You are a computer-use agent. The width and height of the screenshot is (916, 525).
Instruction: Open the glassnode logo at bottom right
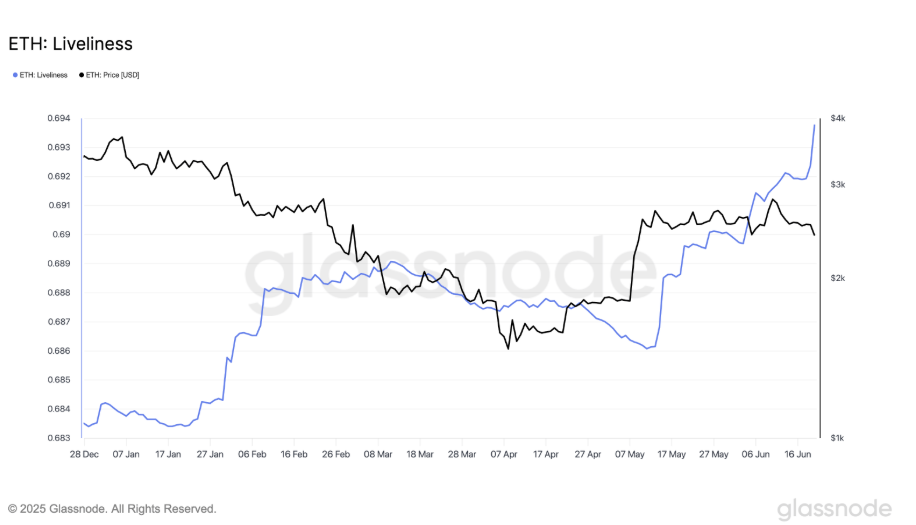[x=834, y=508]
